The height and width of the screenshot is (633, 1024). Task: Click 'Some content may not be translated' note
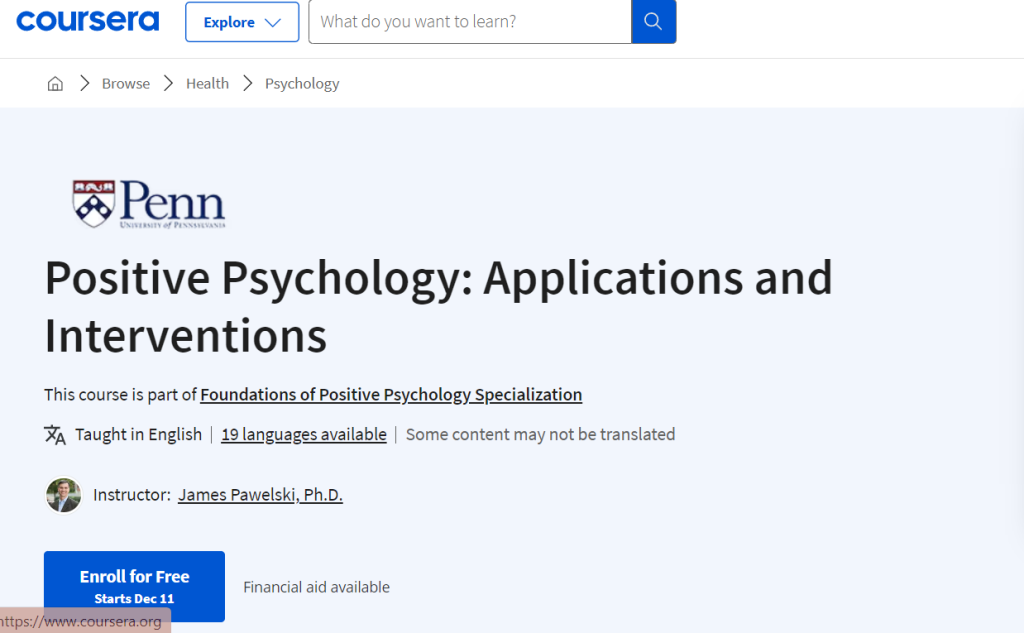(x=540, y=434)
